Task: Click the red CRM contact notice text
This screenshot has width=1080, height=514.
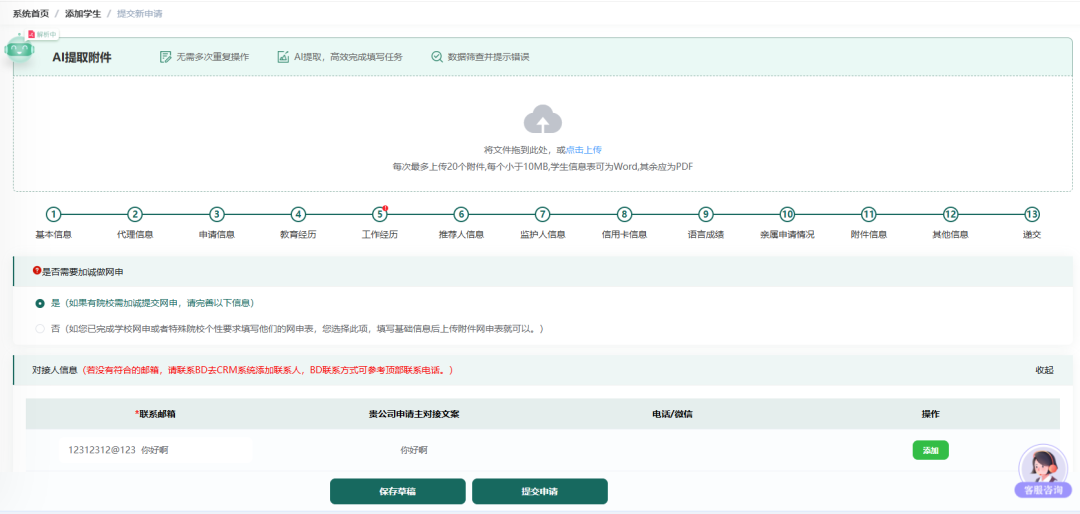Action: click(x=267, y=370)
